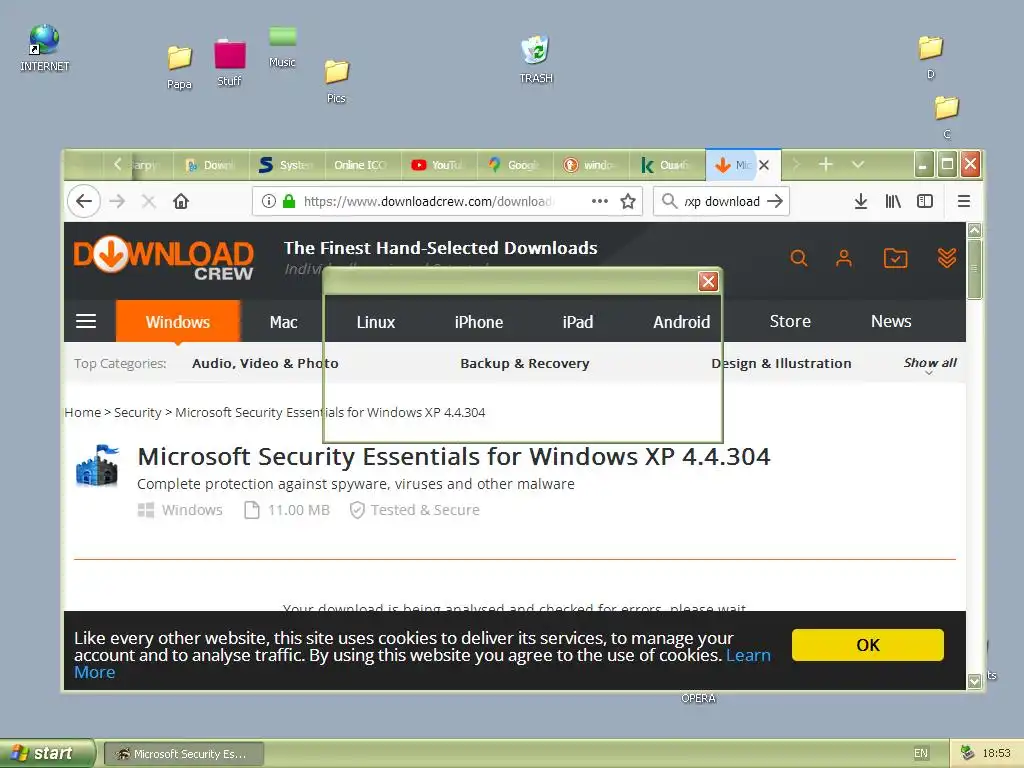The image size is (1024, 768).
Task: Open the Library bookshelf icon
Action: coord(893,201)
